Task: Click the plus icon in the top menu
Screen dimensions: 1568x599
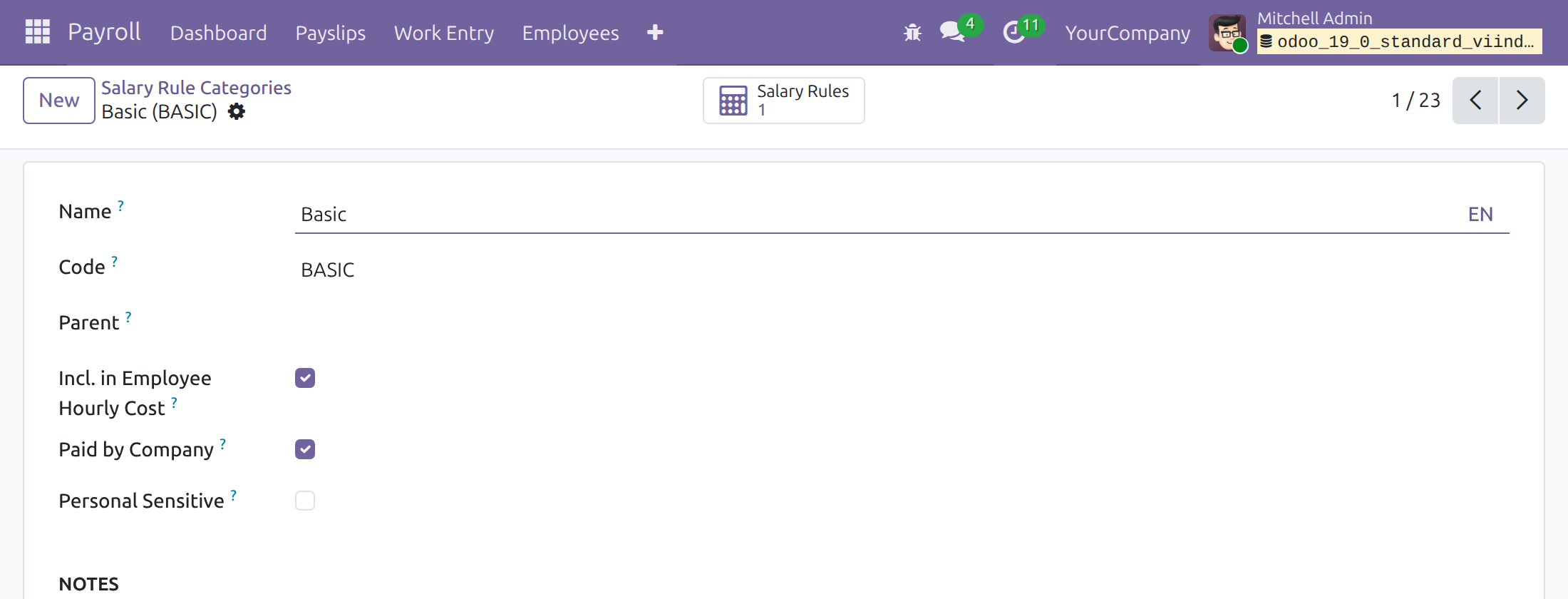Action: click(x=655, y=33)
